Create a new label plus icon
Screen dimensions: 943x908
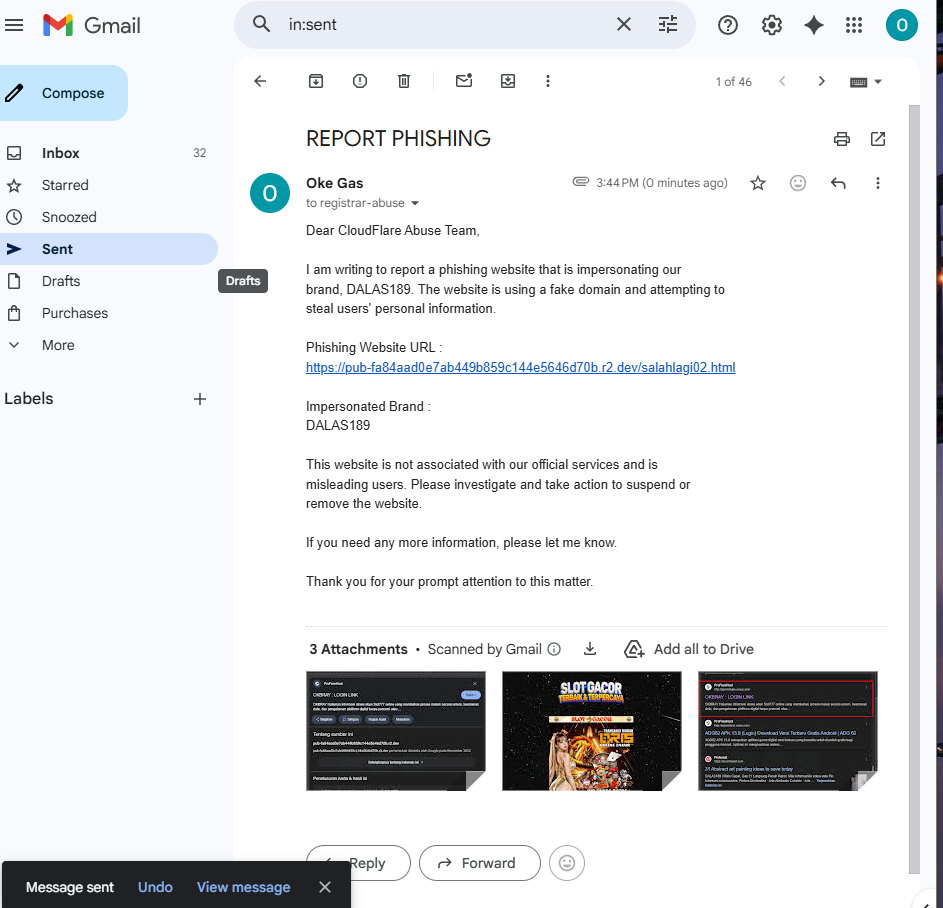pyautogui.click(x=200, y=399)
